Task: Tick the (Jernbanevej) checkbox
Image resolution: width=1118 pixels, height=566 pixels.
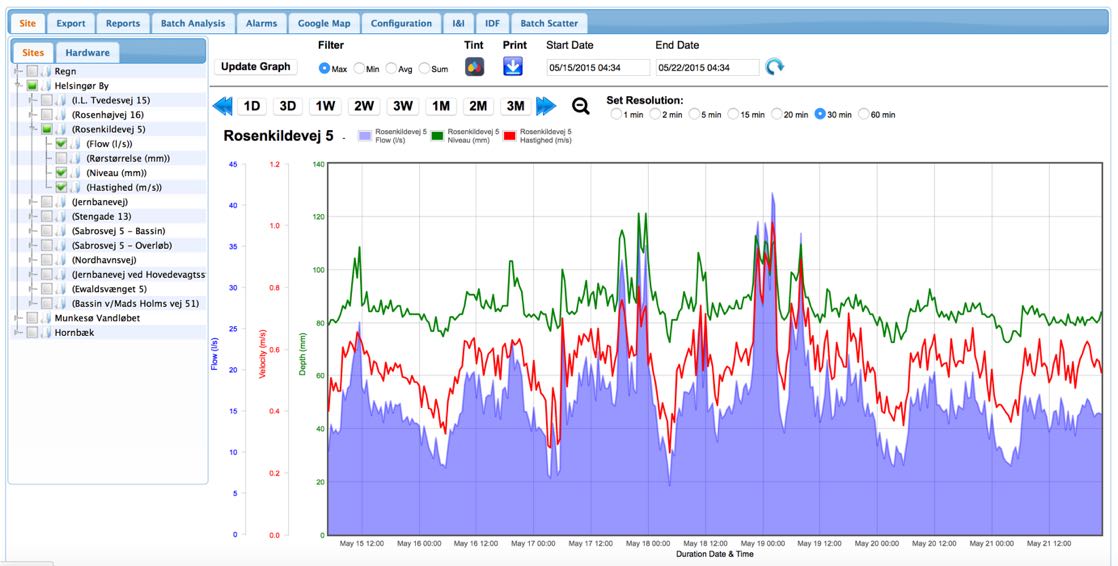Action: pyautogui.click(x=47, y=202)
